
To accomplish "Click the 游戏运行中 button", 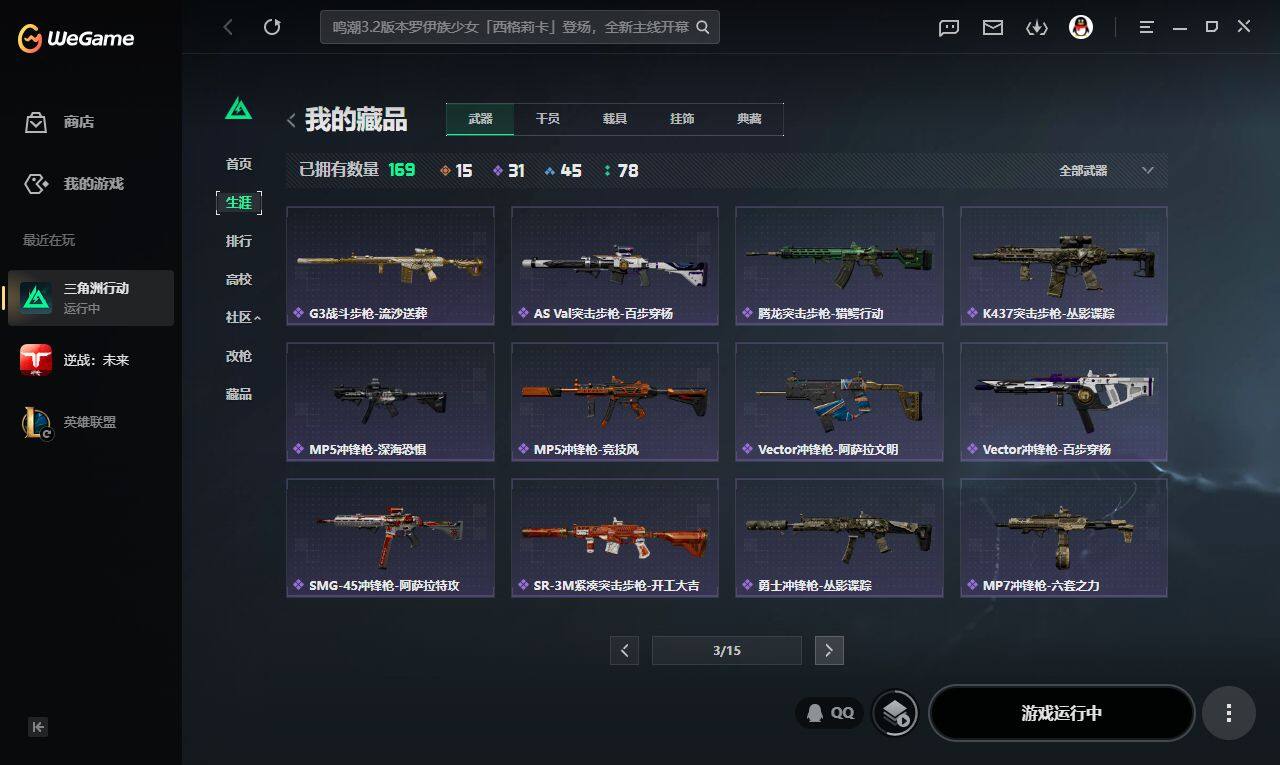I will click(1062, 713).
